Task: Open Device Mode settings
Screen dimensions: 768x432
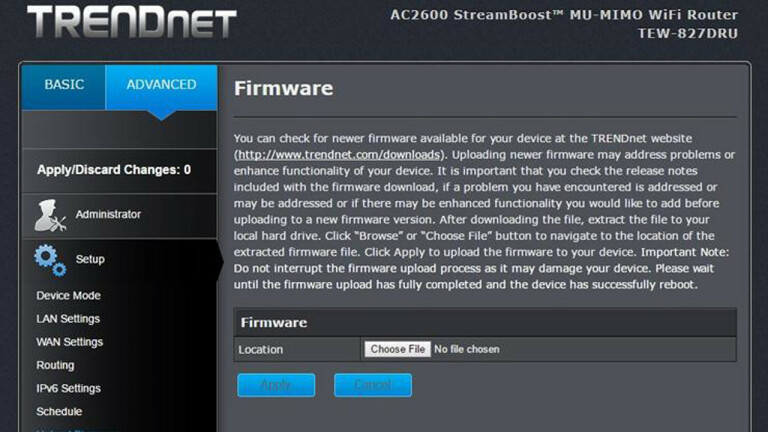Action: click(68, 296)
